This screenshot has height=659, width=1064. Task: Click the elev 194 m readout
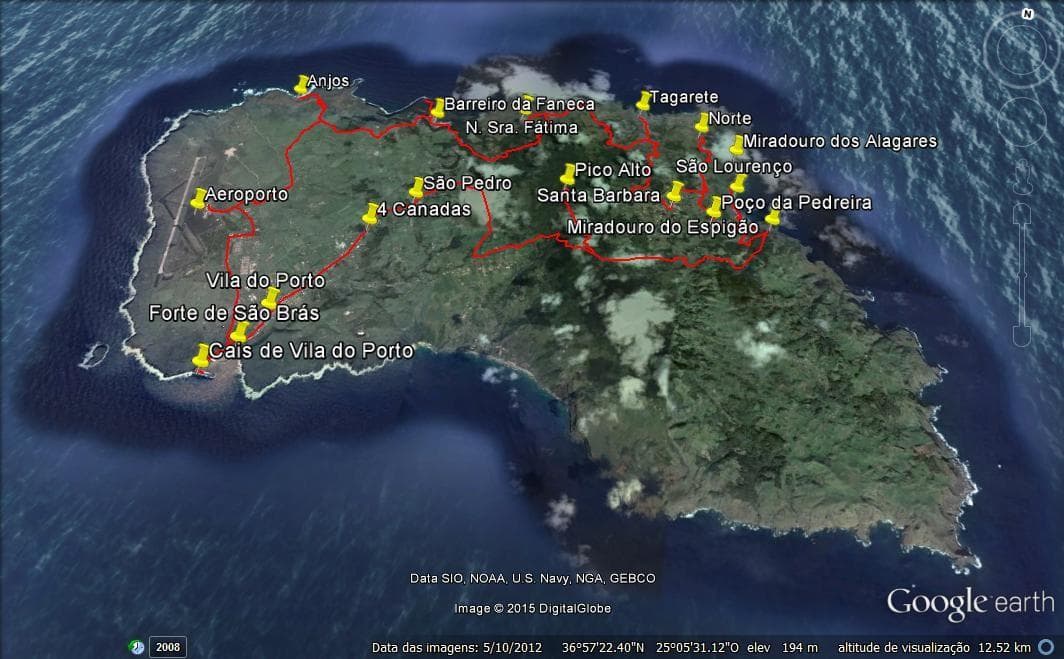(783, 647)
